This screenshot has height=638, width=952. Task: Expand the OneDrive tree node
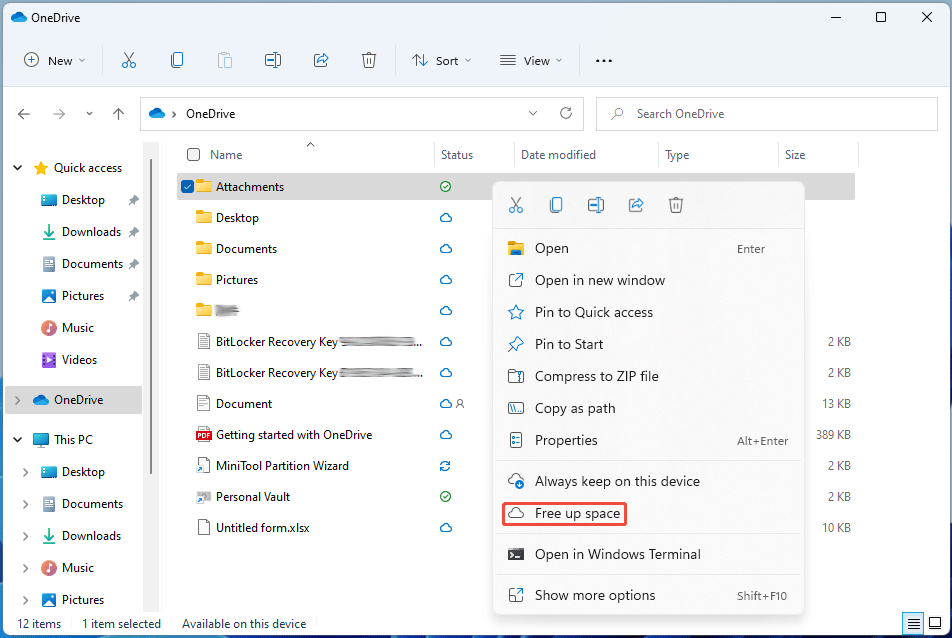pyautogui.click(x=17, y=400)
